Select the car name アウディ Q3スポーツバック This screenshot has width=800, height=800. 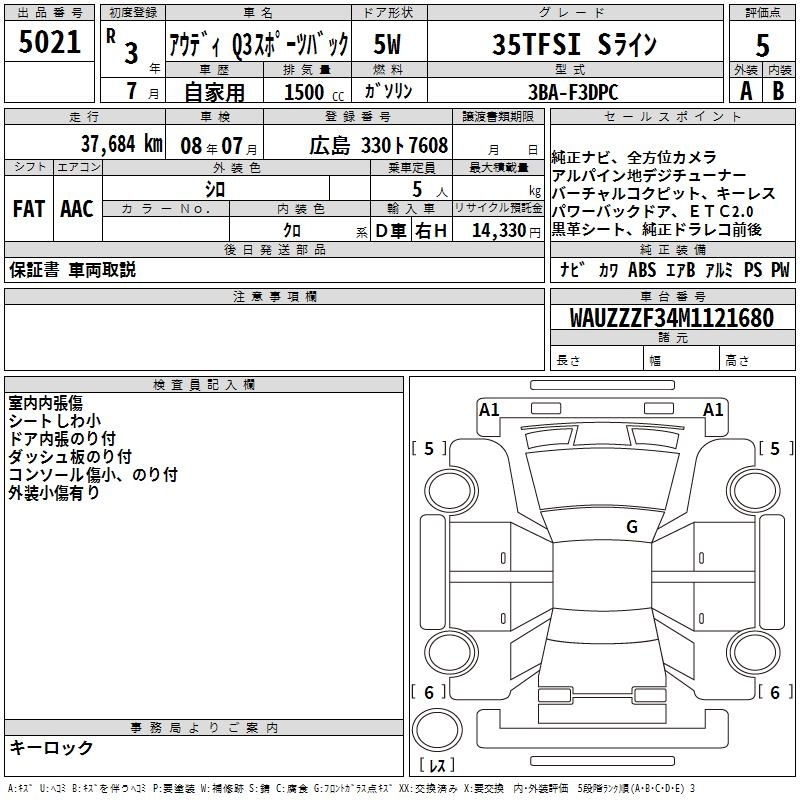259,44
